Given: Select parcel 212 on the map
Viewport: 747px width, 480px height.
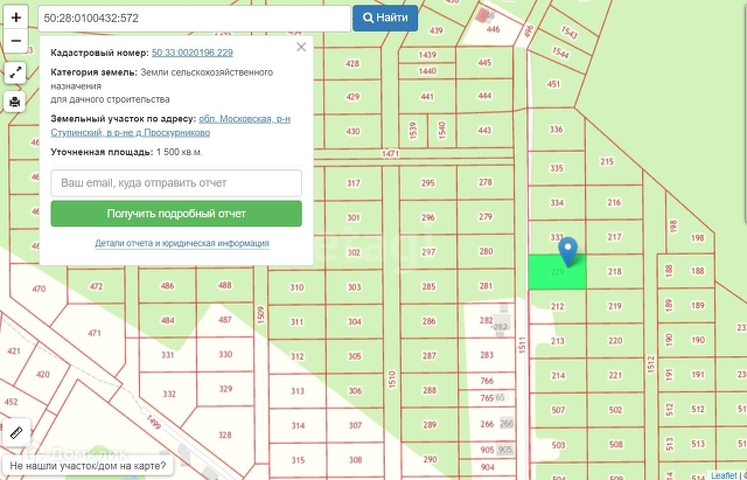Looking at the screenshot, I should [557, 306].
